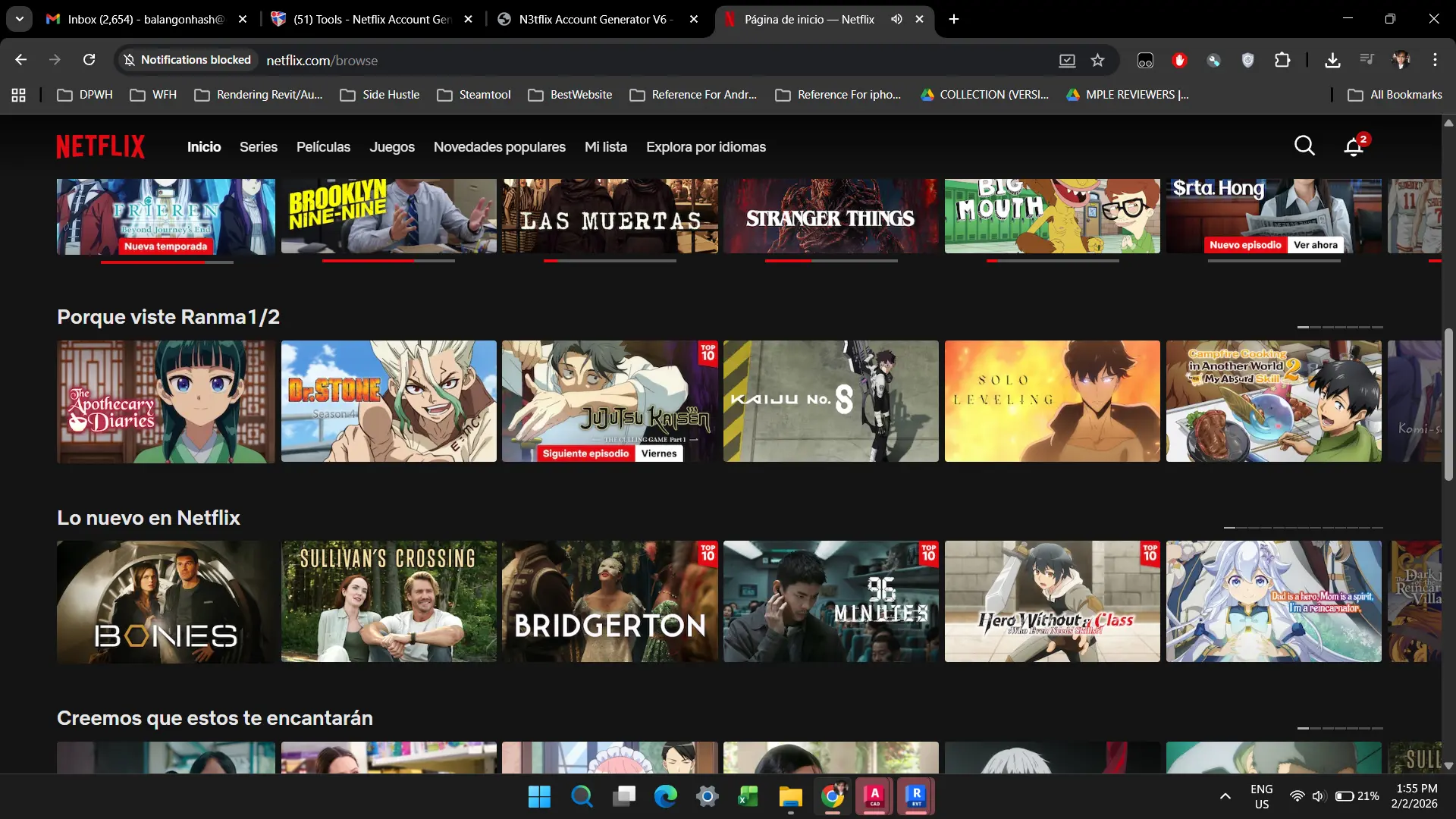Image resolution: width=1456 pixels, height=819 pixels.
Task: Bookmark this page with star icon
Action: pos(1097,61)
